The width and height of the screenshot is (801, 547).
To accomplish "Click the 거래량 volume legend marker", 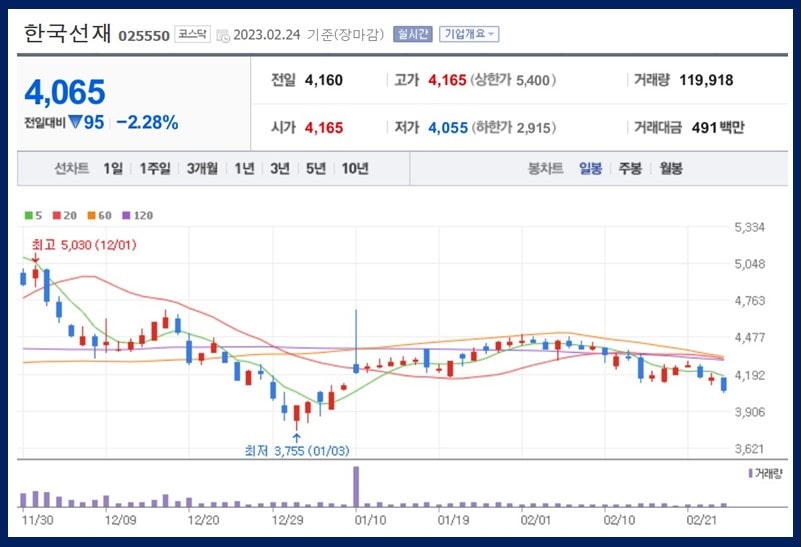I will tap(750, 473).
